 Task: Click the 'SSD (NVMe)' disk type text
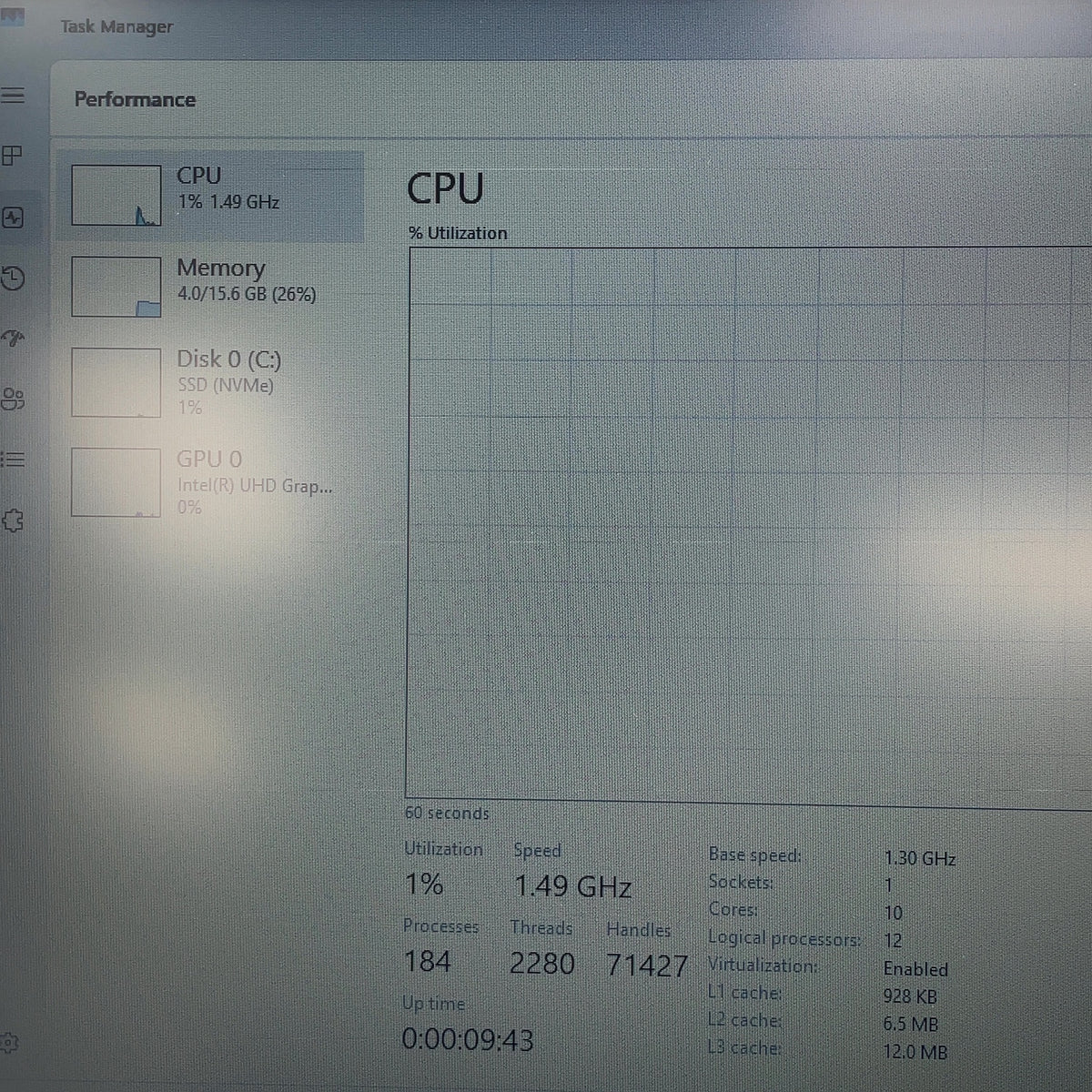(225, 385)
